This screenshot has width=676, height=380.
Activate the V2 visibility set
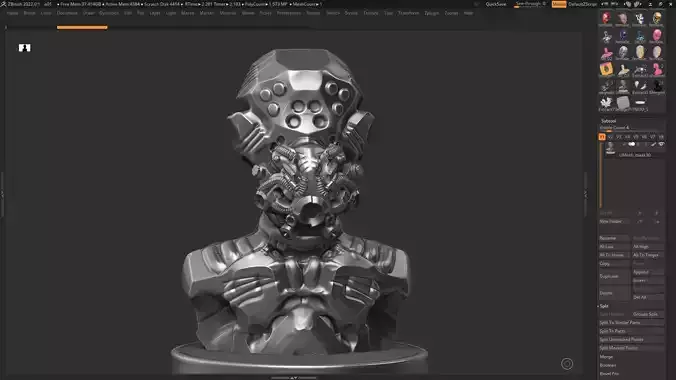[610, 137]
